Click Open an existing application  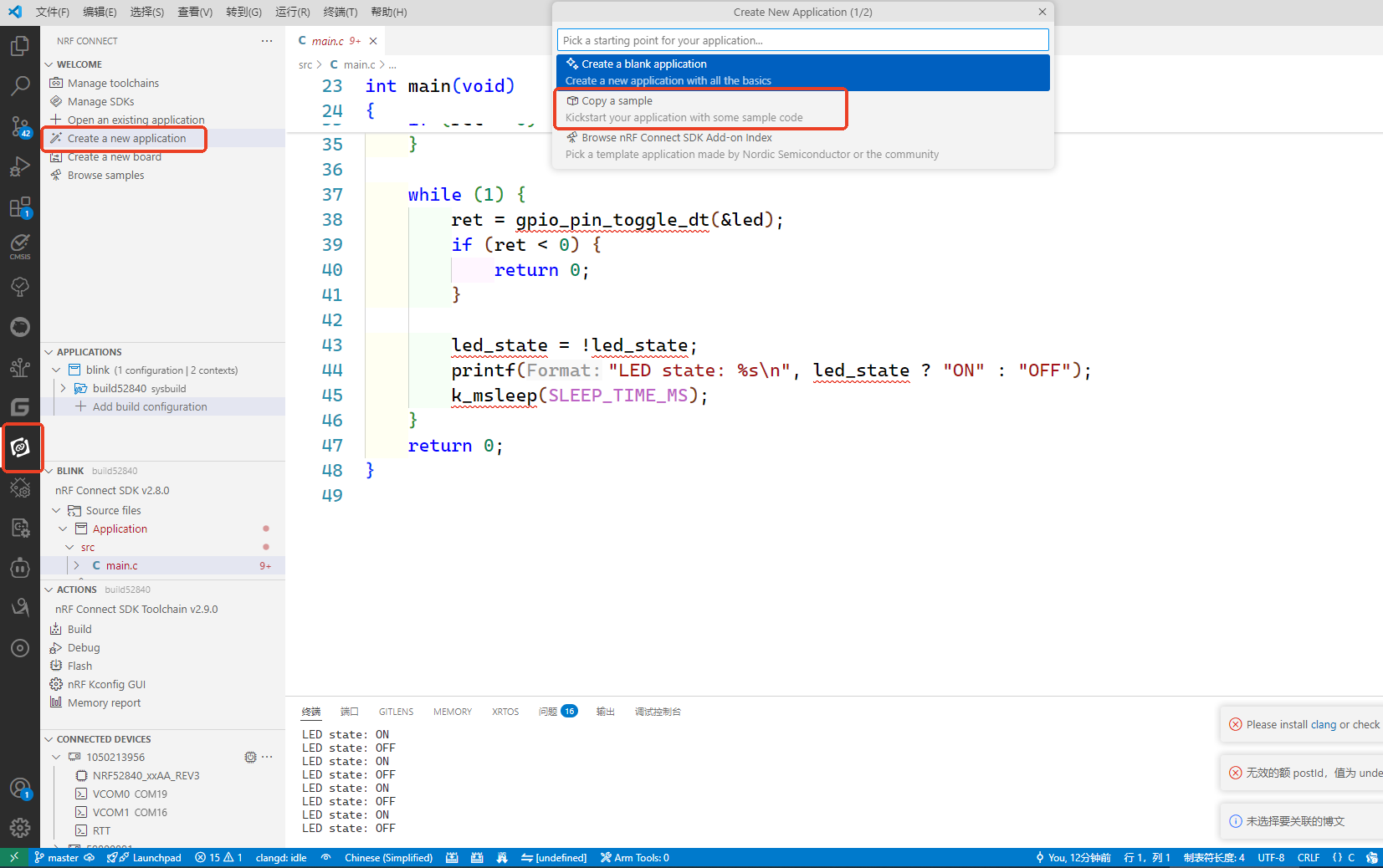(x=136, y=120)
